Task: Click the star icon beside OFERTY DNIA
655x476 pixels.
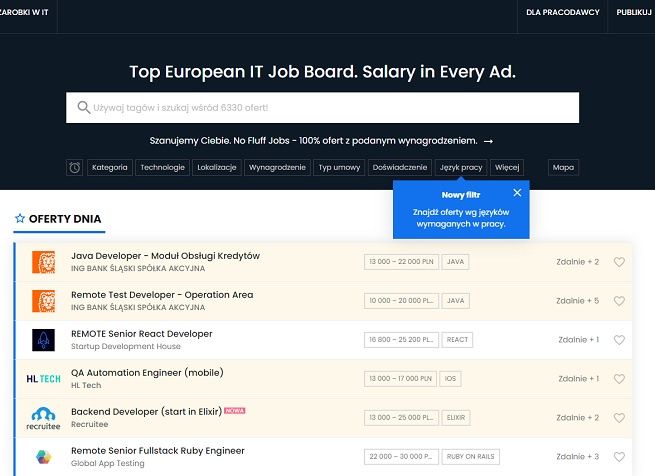Action: [x=20, y=218]
